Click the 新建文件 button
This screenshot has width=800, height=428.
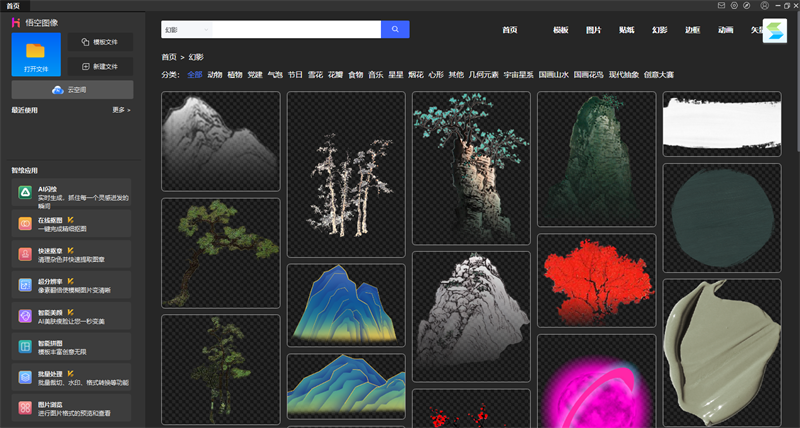(x=100, y=67)
